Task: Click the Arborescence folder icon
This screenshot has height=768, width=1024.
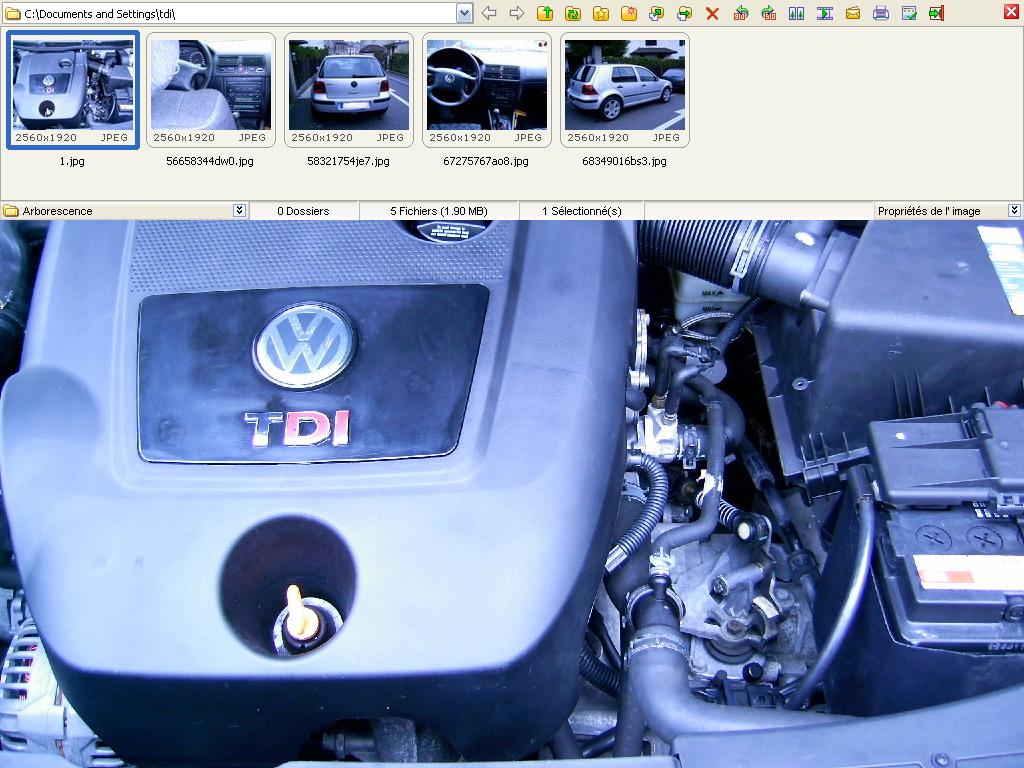Action: point(11,211)
